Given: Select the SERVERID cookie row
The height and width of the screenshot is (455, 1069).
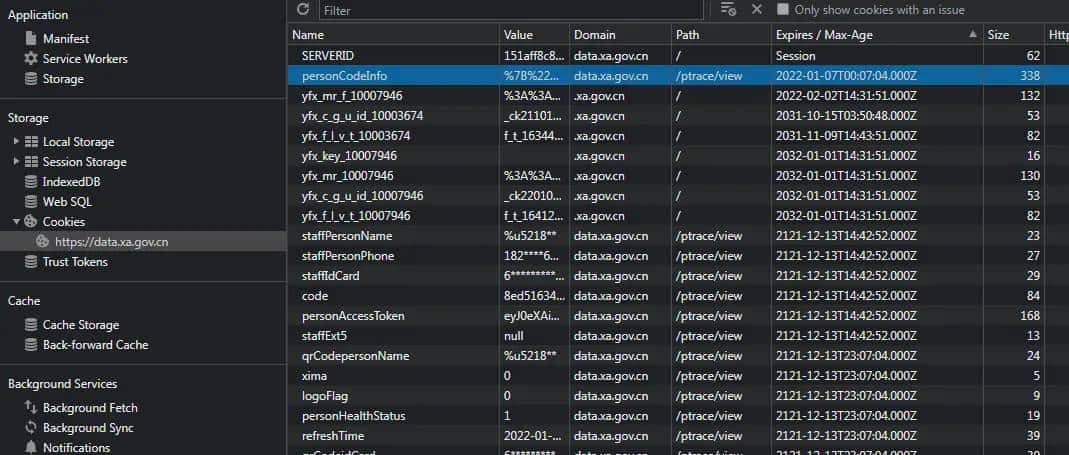Looking at the screenshot, I should click(328, 56).
